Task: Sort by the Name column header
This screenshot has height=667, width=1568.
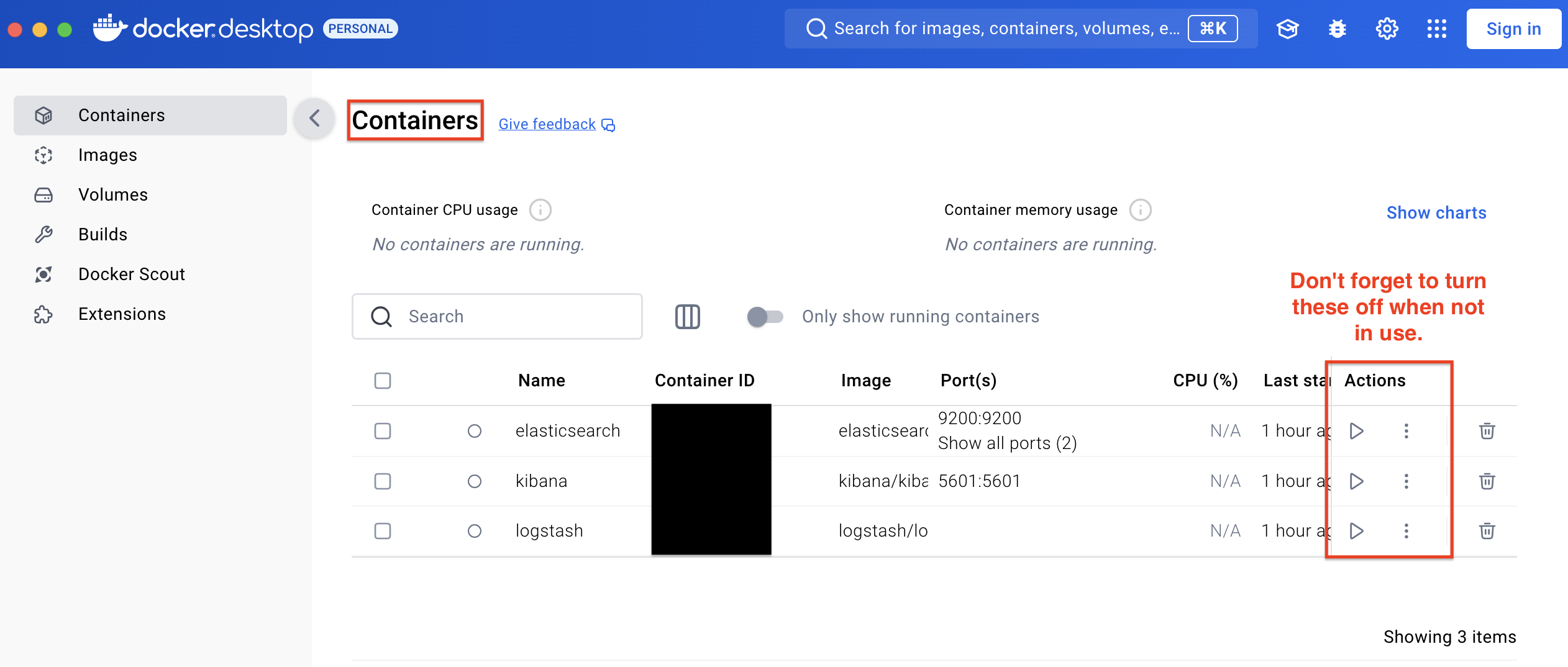Action: (542, 381)
